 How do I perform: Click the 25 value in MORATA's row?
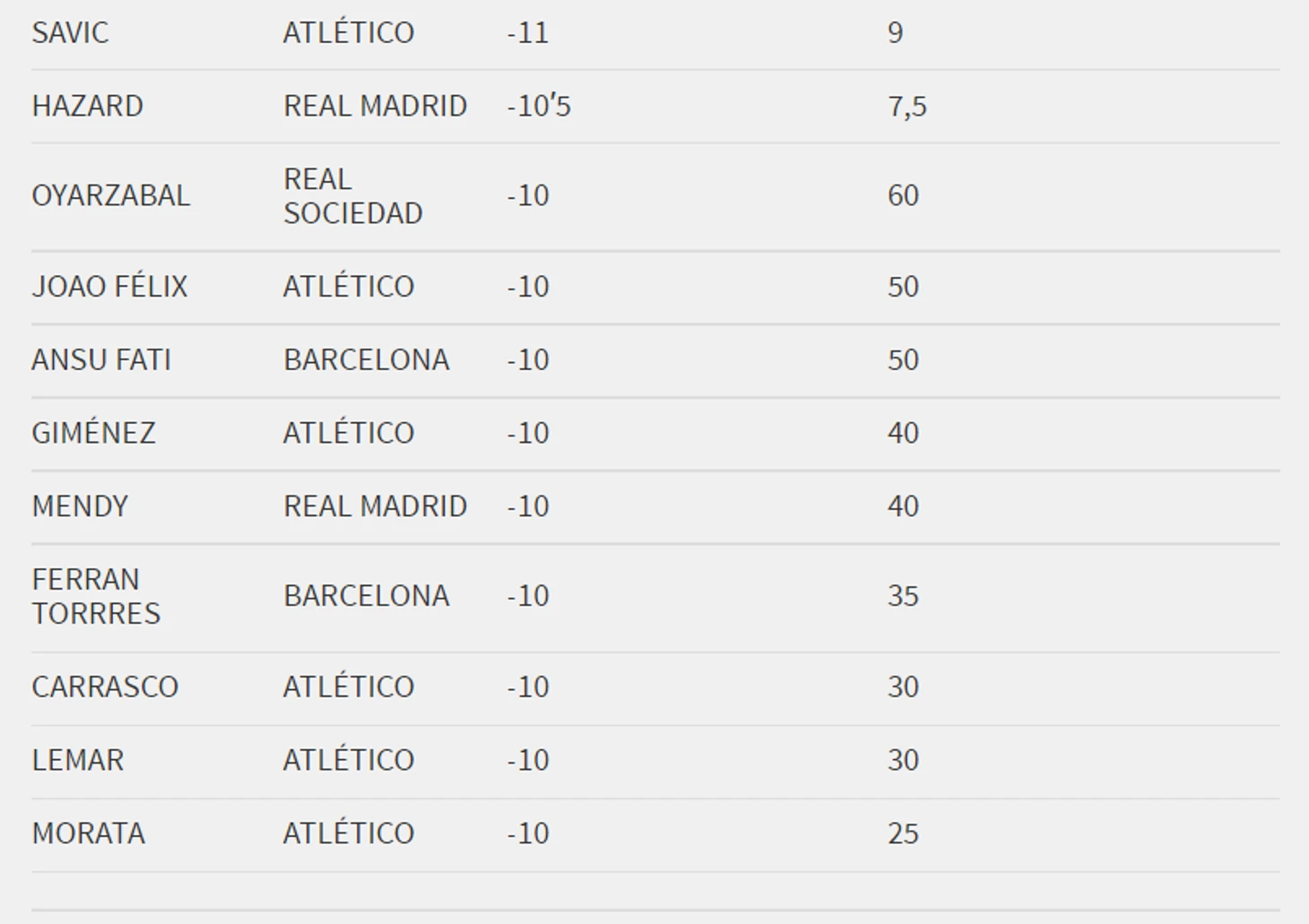point(903,833)
